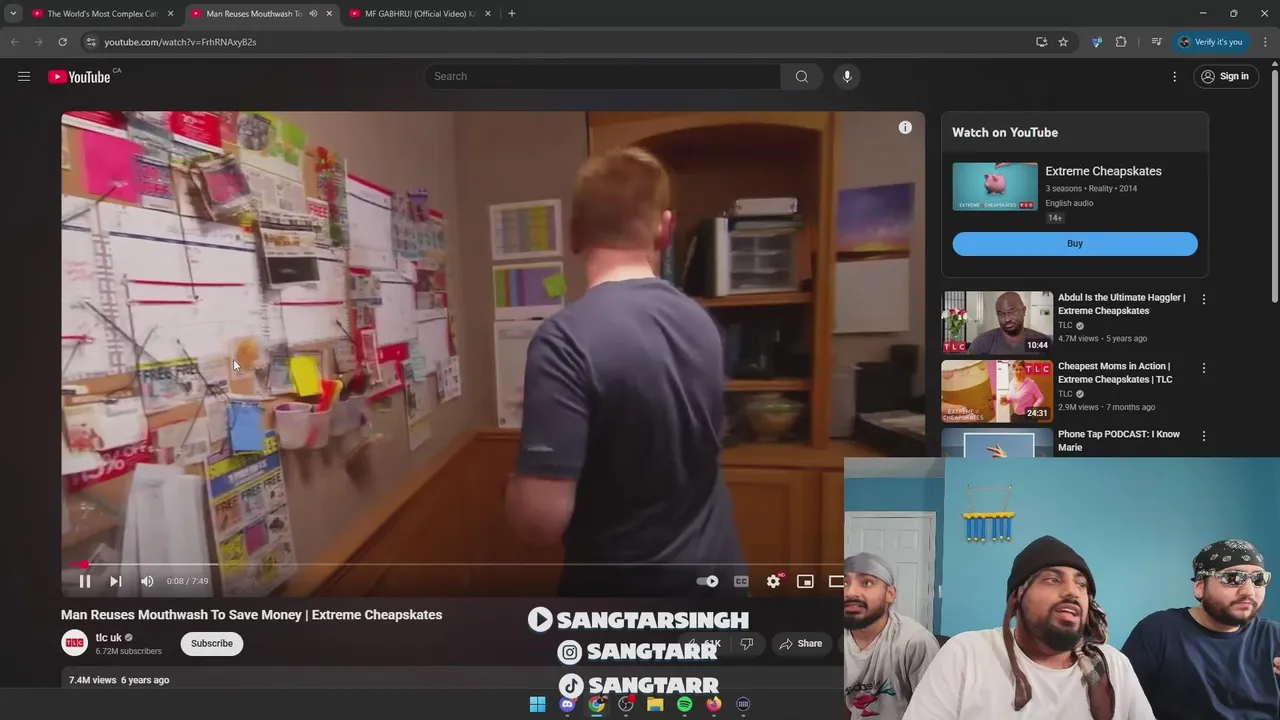Switch to miniplayer mode
Image resolution: width=1280 pixels, height=720 pixels.
(x=805, y=581)
